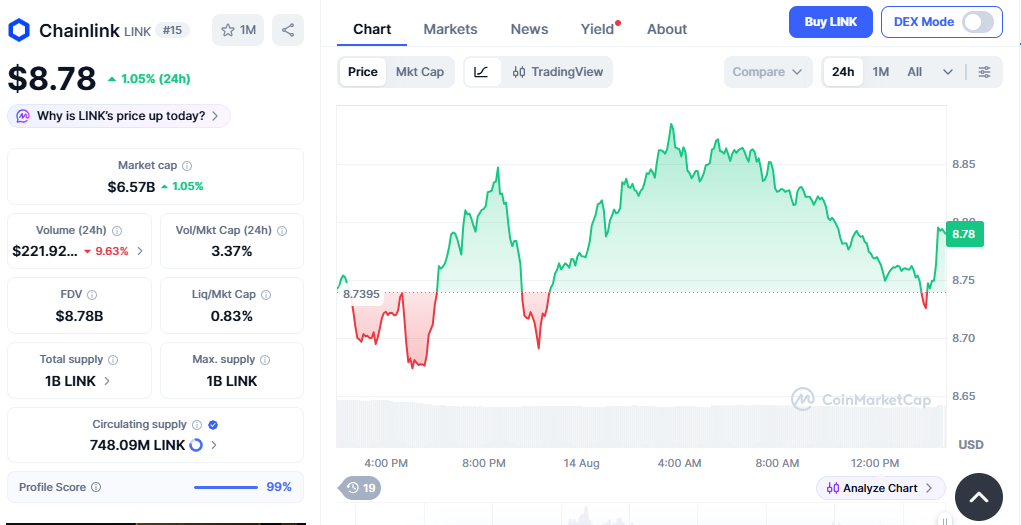Click the chart pause handle icon

945,520
